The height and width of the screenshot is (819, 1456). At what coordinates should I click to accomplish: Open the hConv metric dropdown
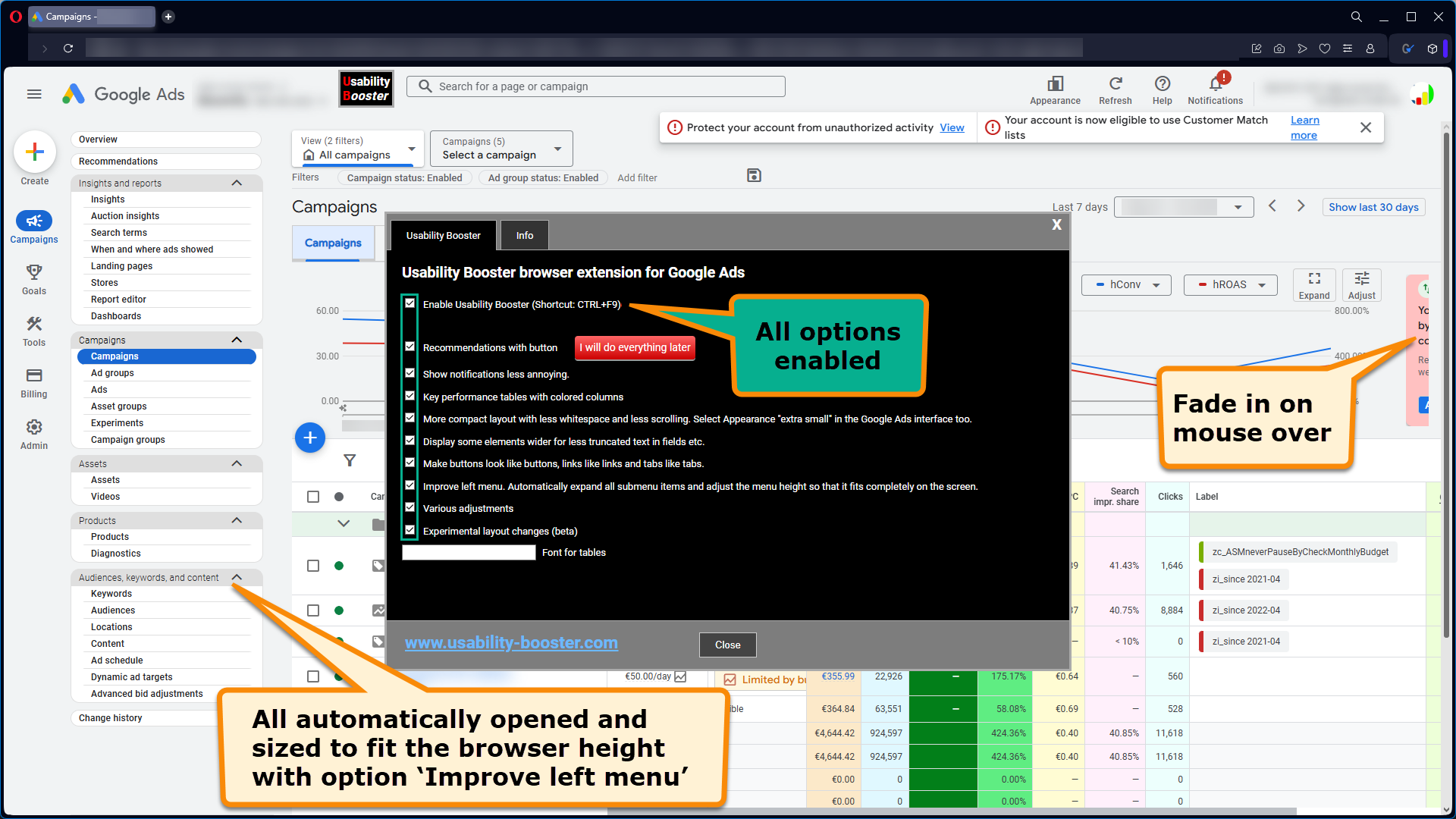pos(1125,284)
